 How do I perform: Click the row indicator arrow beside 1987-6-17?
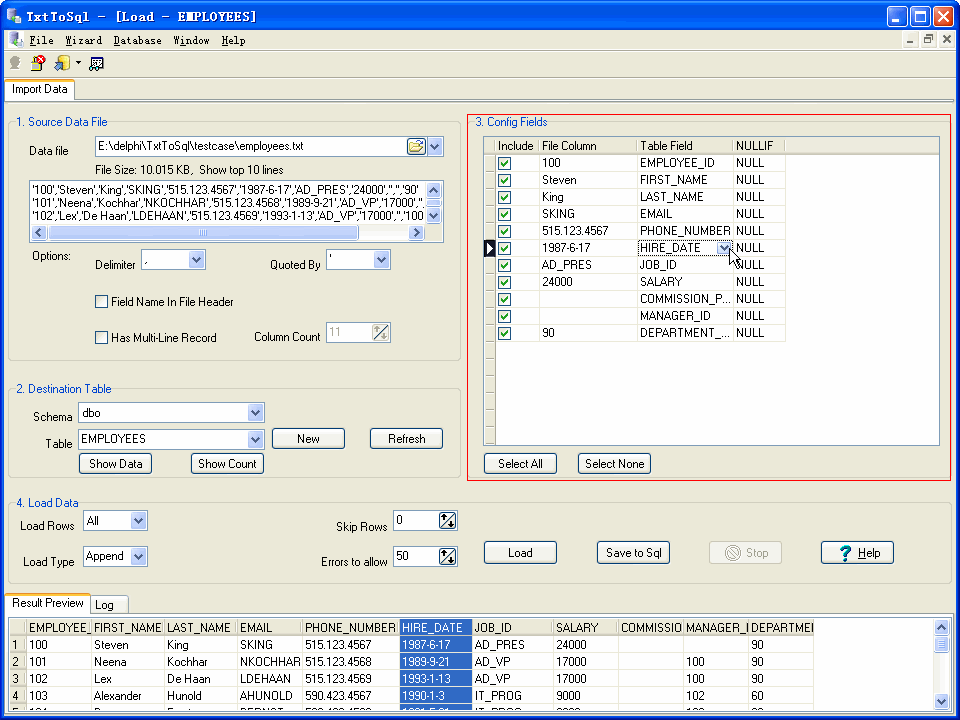coord(489,248)
